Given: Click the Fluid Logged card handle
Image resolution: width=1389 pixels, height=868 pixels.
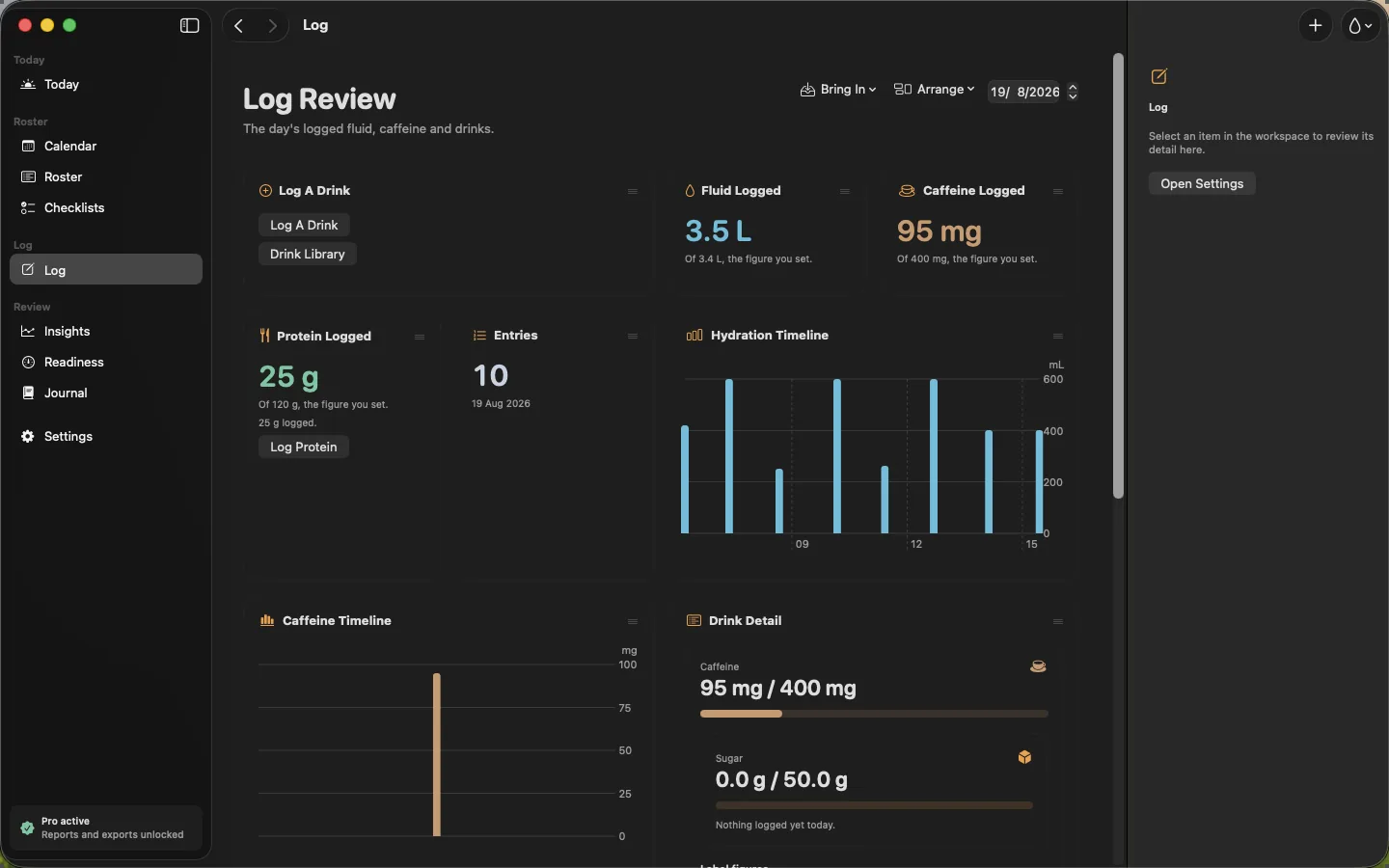Looking at the screenshot, I should tap(845, 192).
